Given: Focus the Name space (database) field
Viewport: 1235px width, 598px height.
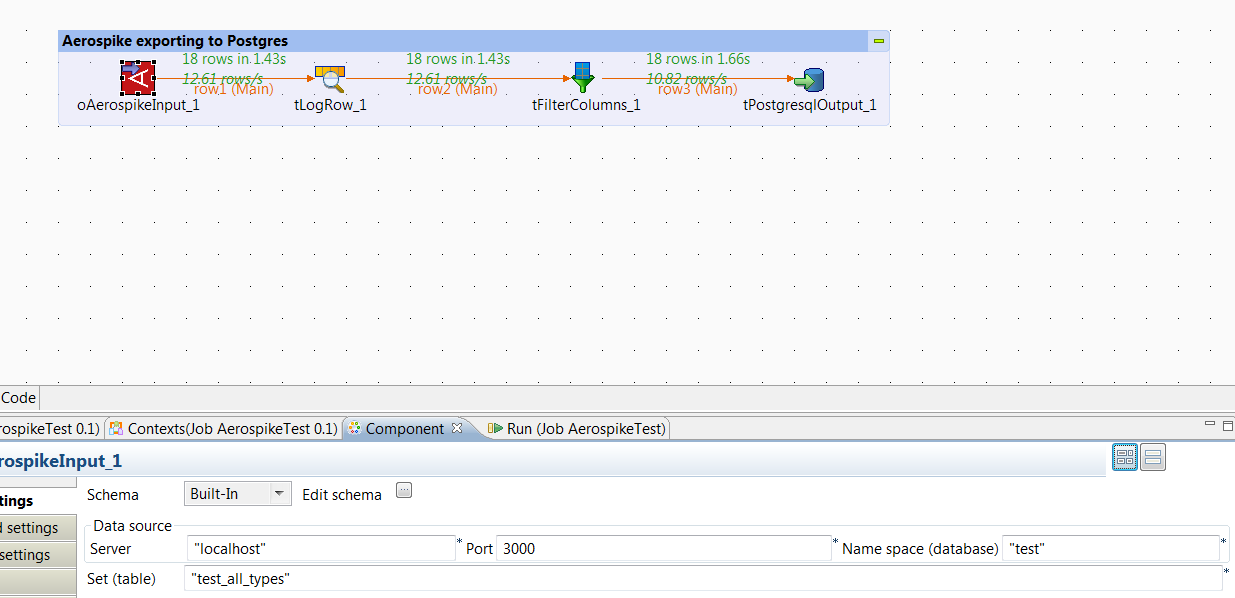Looking at the screenshot, I should [x=1110, y=548].
